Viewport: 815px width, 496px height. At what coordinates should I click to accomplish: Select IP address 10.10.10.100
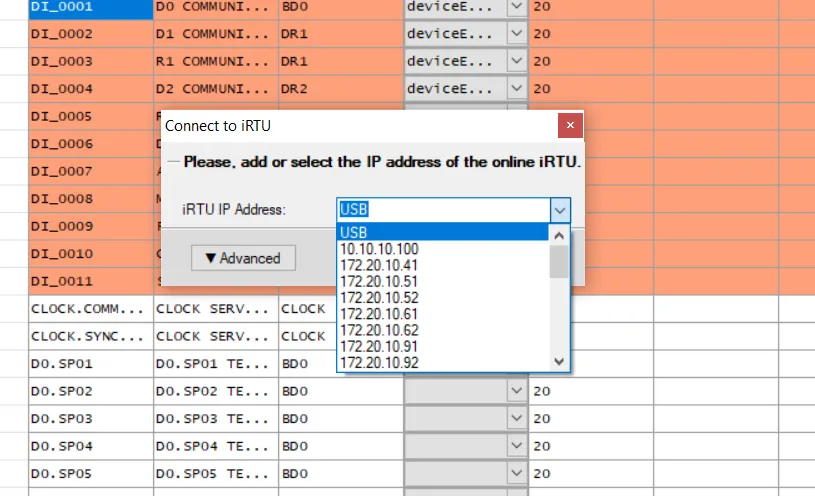click(442, 249)
